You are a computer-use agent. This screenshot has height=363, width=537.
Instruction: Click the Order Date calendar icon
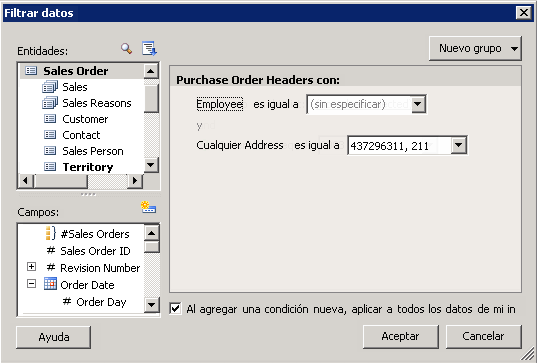[50, 284]
